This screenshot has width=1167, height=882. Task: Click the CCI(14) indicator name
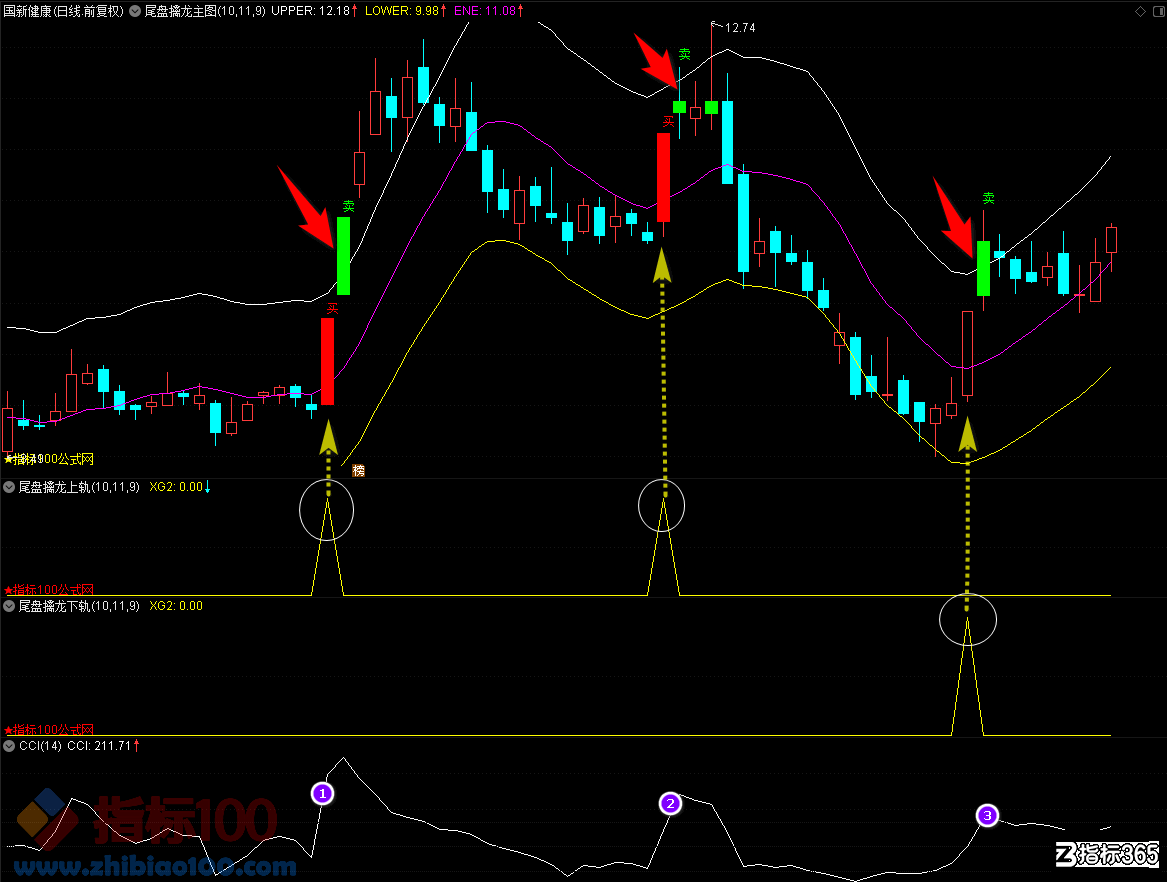click(x=40, y=746)
